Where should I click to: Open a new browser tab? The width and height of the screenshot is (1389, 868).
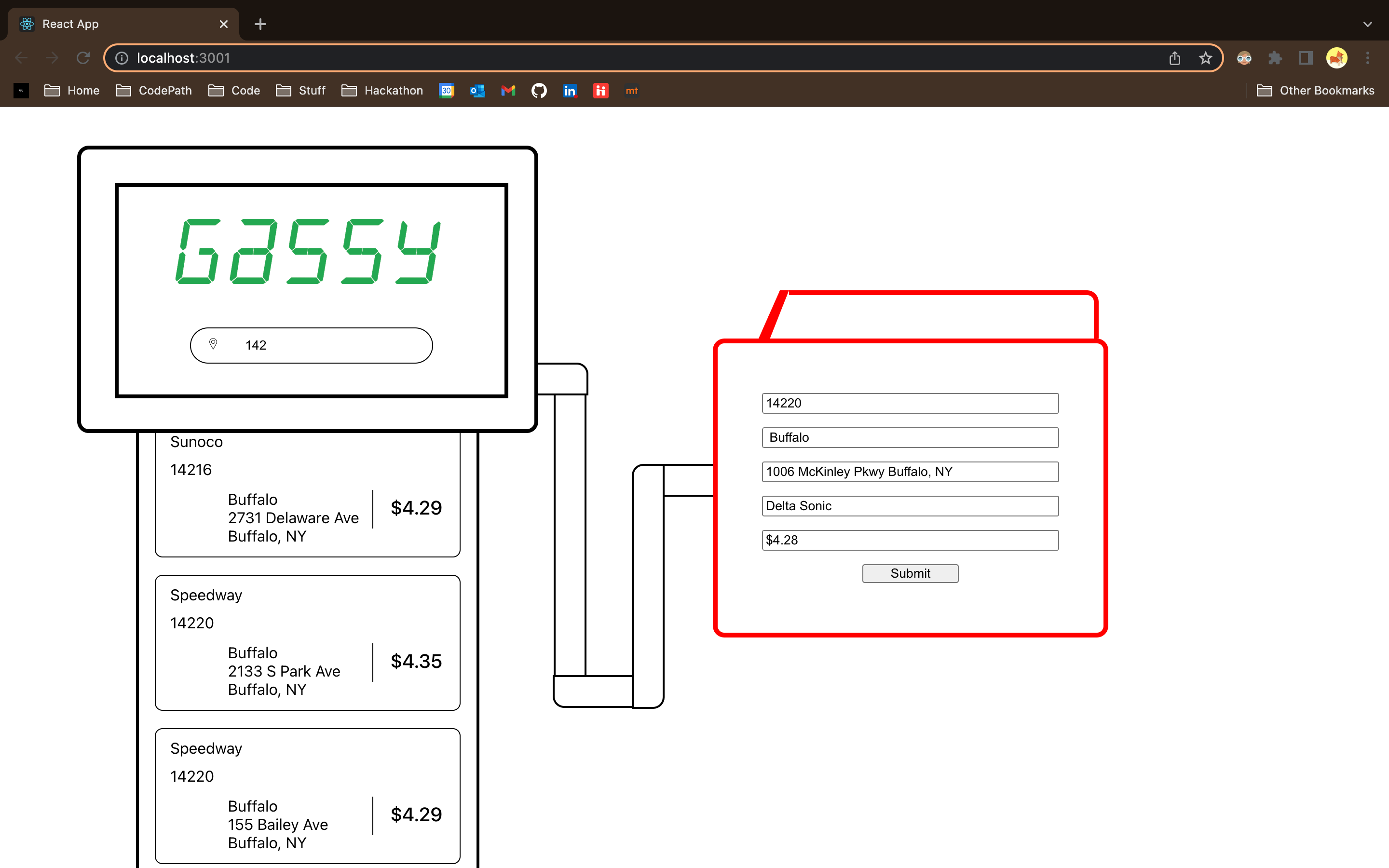coord(260,24)
